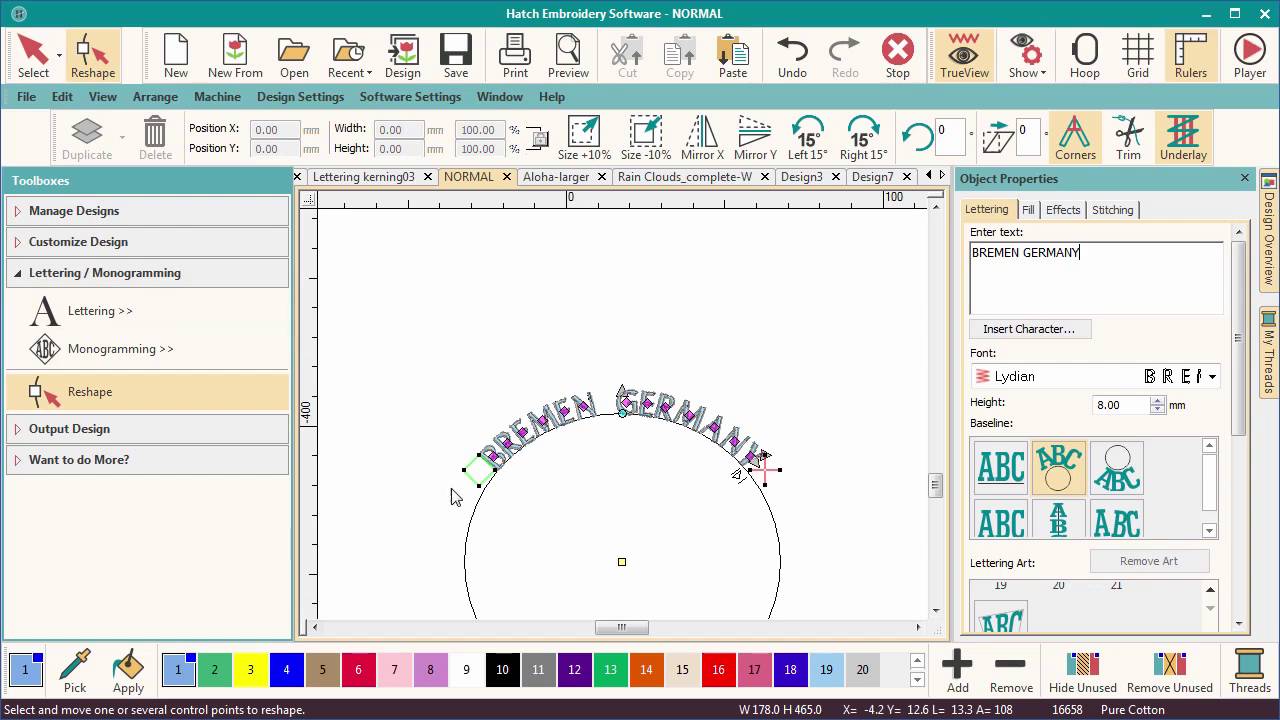1280x720 pixels.
Task: Add a new color
Action: pyautogui.click(x=957, y=670)
